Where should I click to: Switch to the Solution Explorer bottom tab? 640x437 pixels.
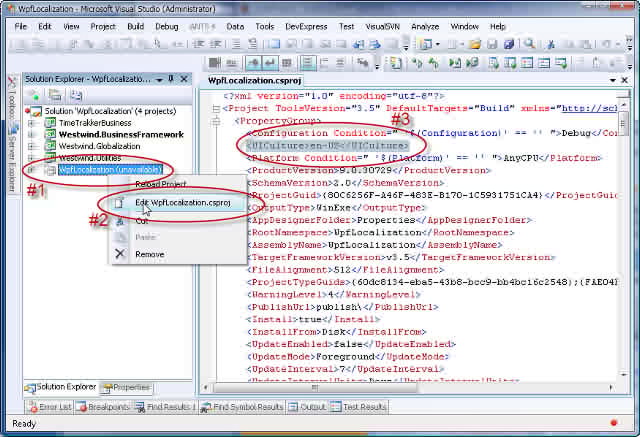60,387
